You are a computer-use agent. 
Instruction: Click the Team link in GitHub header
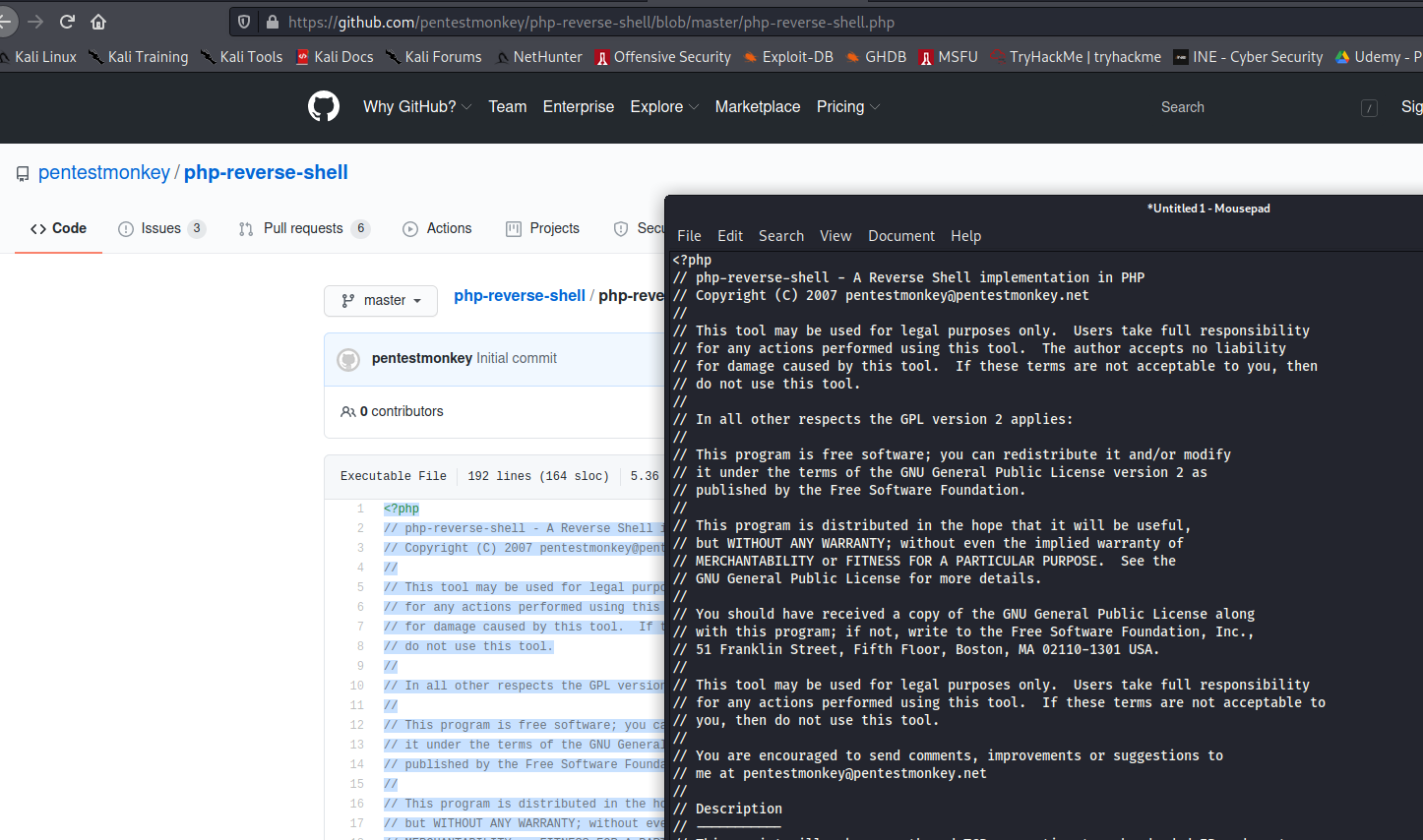point(508,106)
